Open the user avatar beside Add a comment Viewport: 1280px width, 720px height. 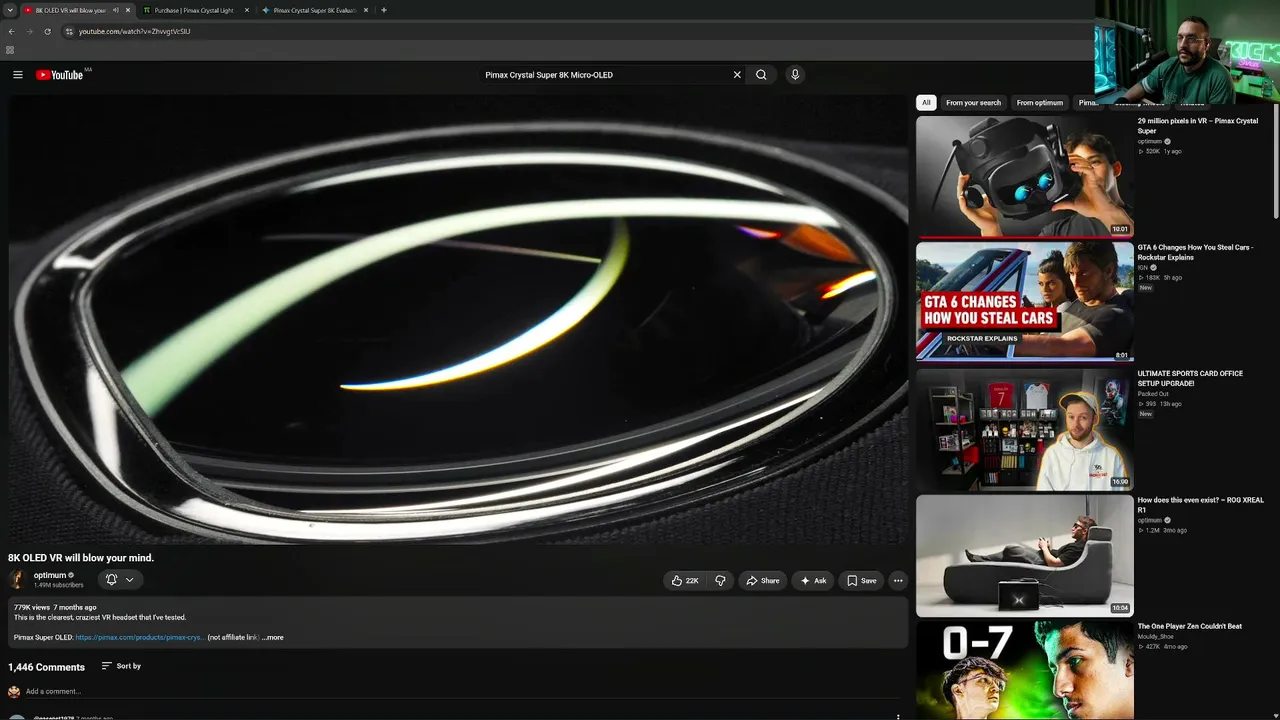click(x=14, y=691)
